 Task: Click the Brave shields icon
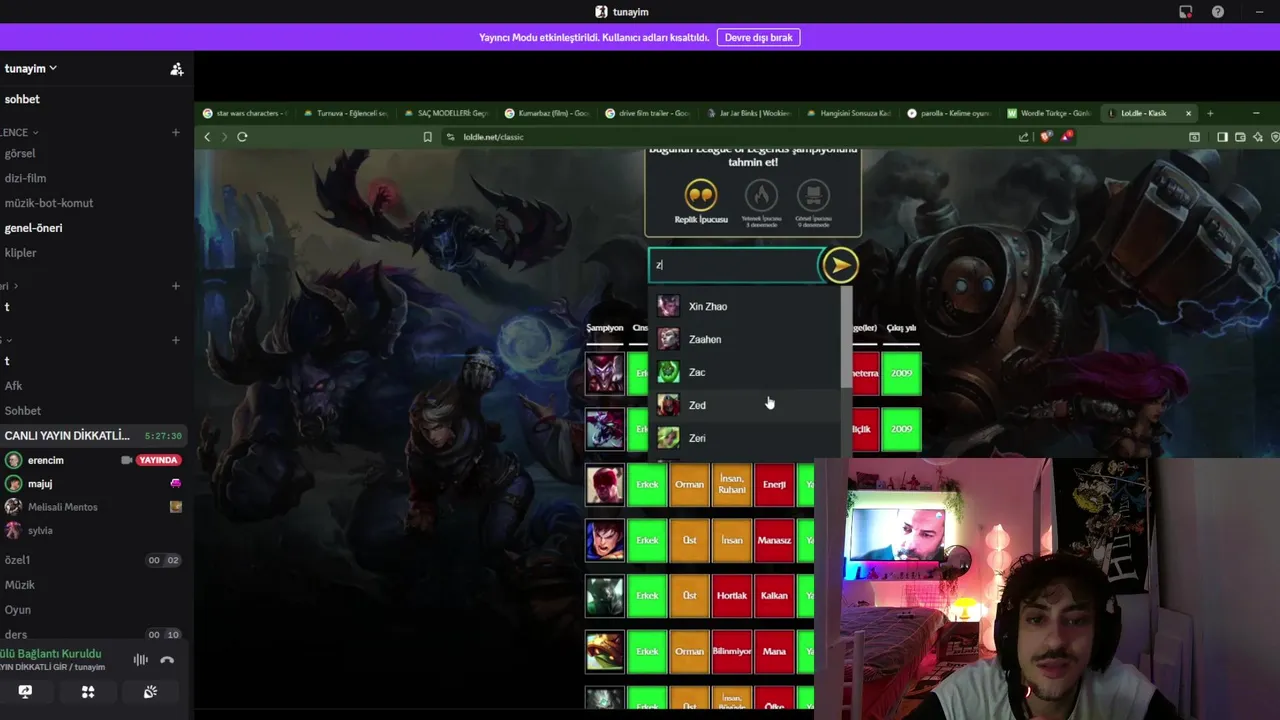point(1046,137)
